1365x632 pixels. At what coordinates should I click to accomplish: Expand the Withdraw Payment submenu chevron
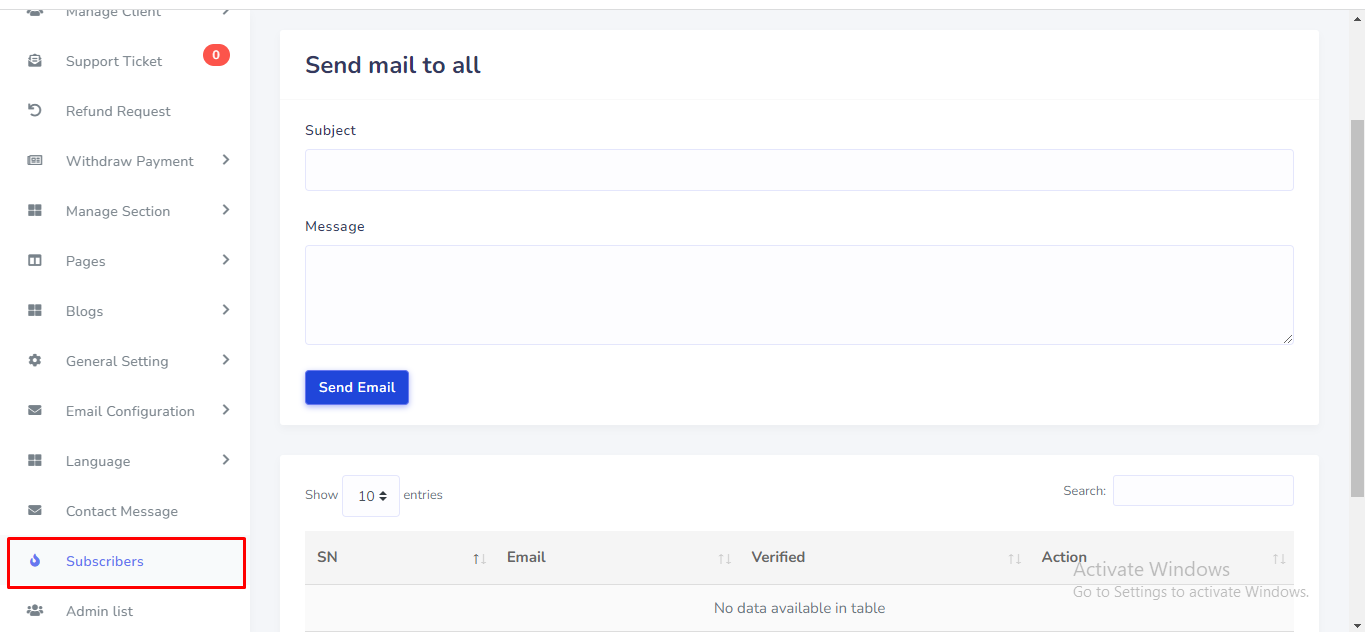[226, 160]
